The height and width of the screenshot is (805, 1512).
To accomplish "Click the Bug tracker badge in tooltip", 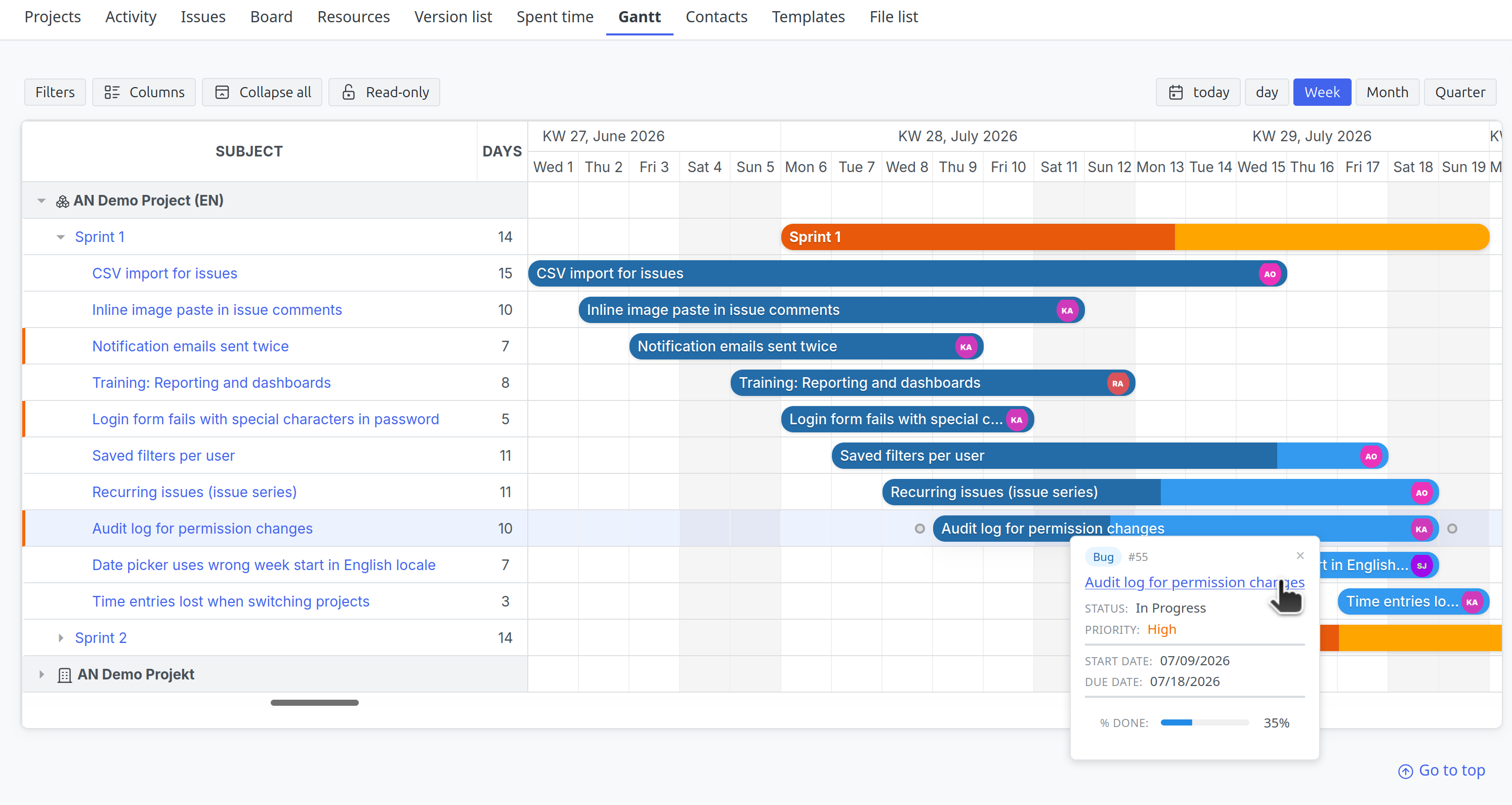I will click(1103, 556).
